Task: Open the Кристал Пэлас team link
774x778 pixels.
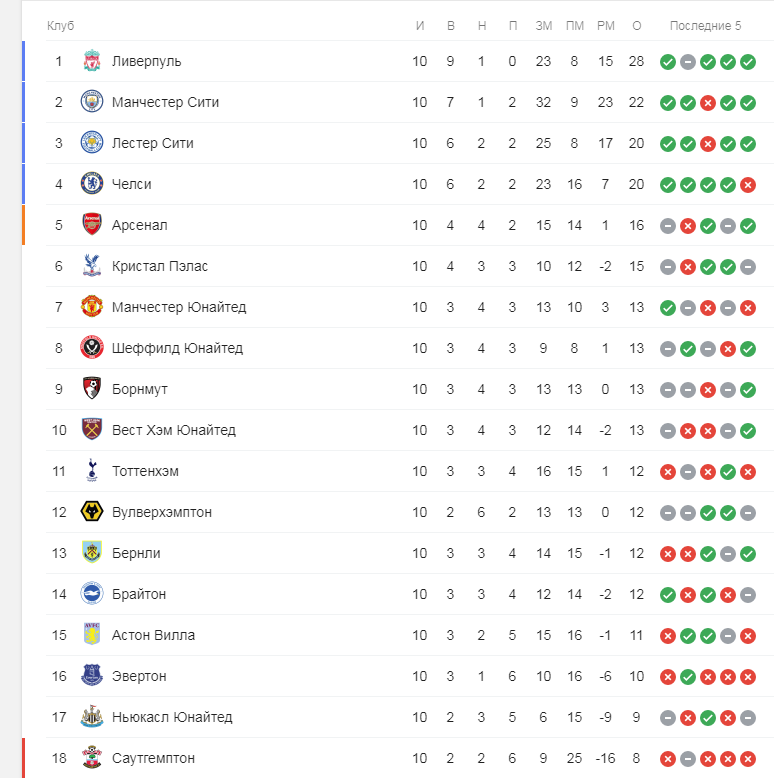Action: pyautogui.click(x=160, y=266)
